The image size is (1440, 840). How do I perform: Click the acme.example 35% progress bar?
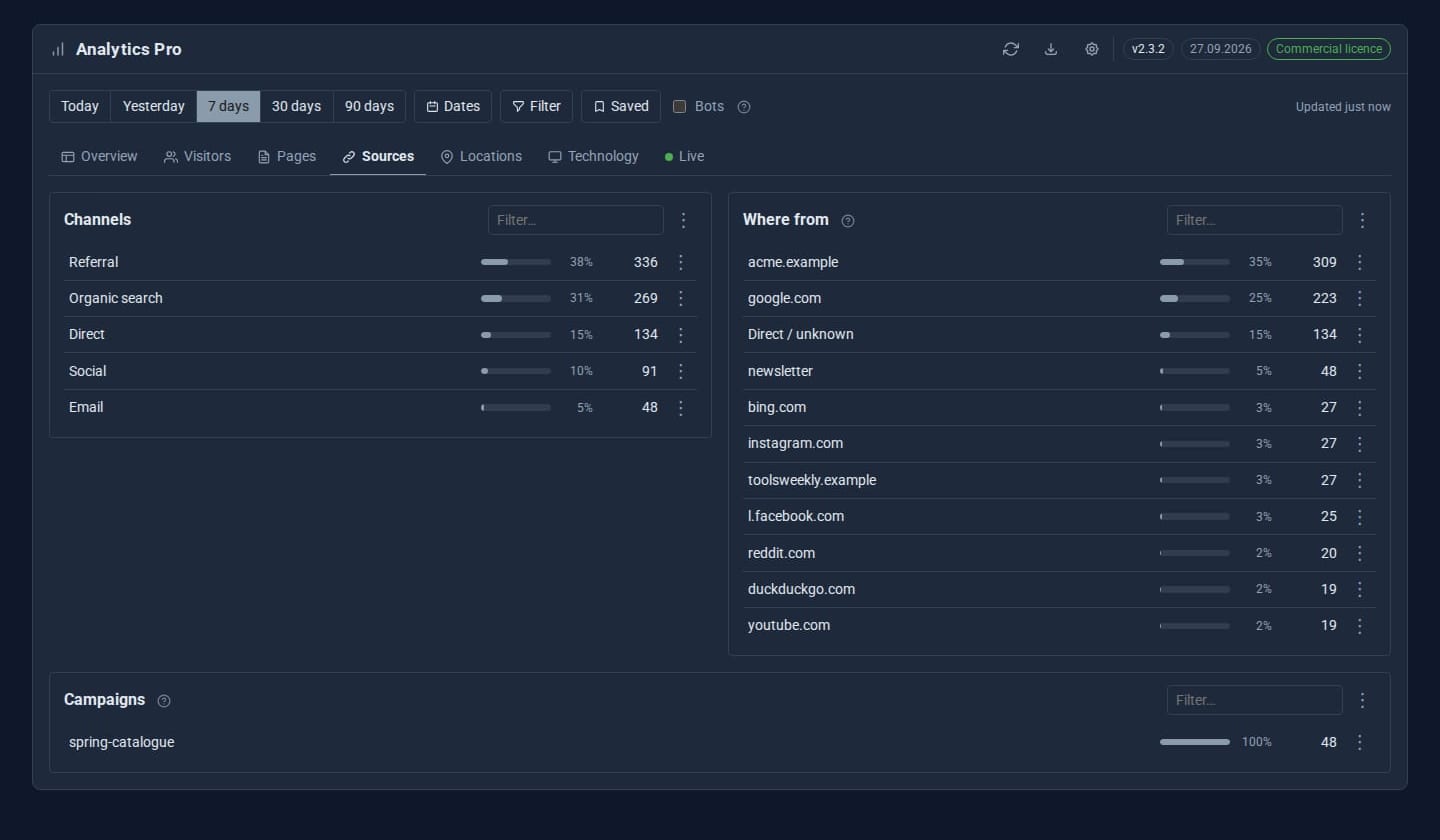point(1195,262)
